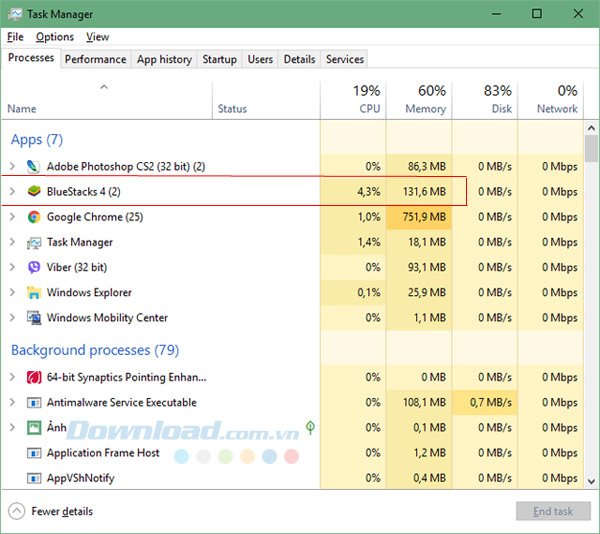The height and width of the screenshot is (534, 600).
Task: Expand the BlueStacks 4 process group
Action: [x=12, y=191]
